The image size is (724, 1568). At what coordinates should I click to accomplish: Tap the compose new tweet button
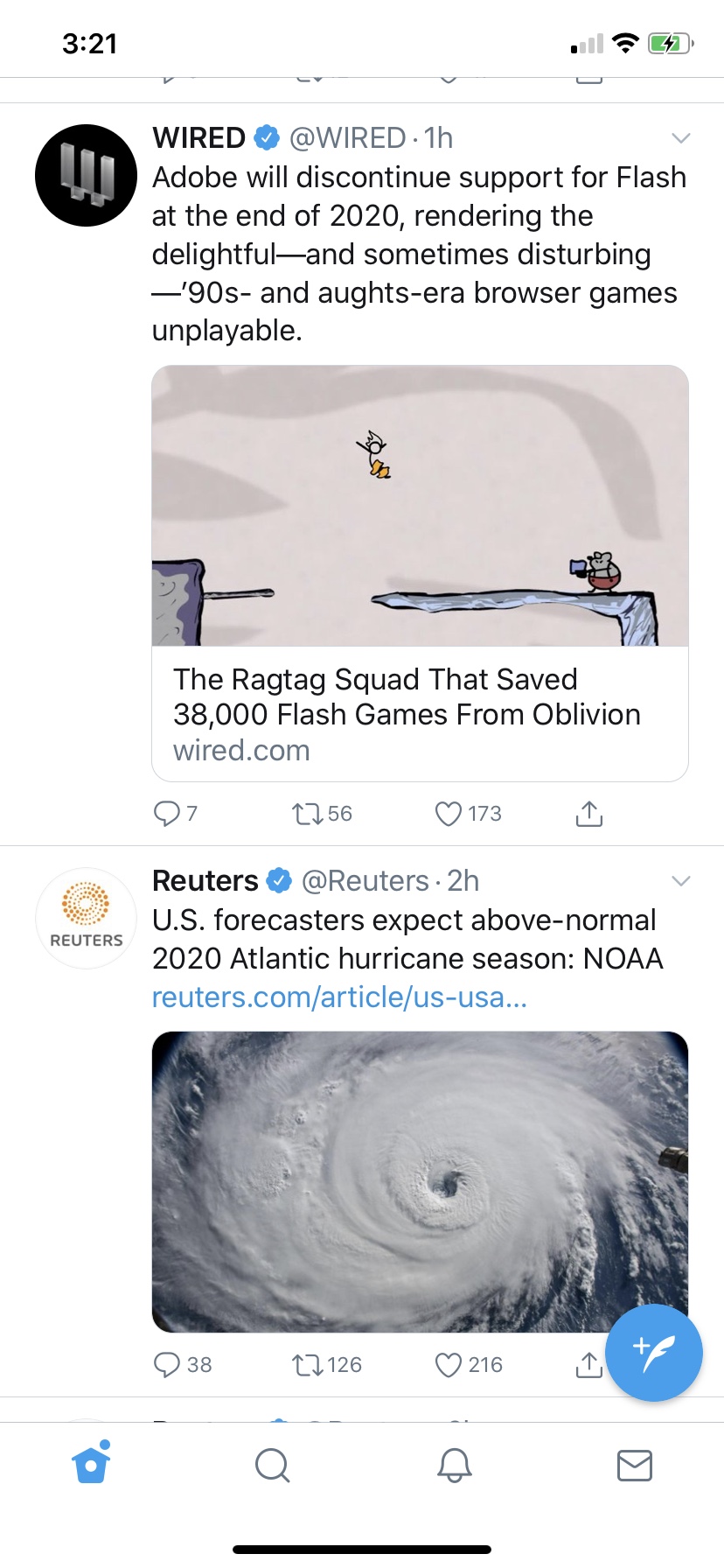click(654, 1353)
